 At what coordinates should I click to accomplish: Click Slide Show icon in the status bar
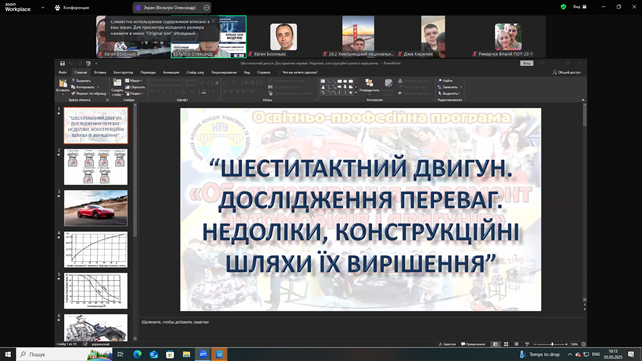coord(527,344)
